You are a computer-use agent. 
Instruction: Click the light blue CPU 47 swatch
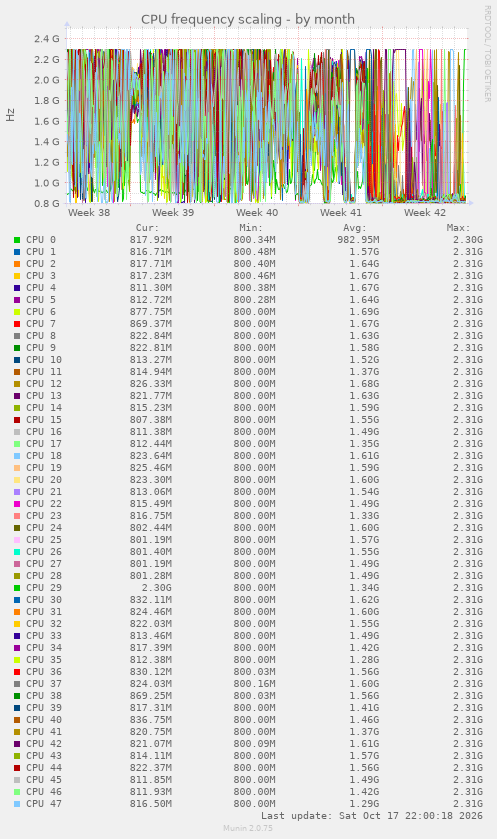click(17, 804)
